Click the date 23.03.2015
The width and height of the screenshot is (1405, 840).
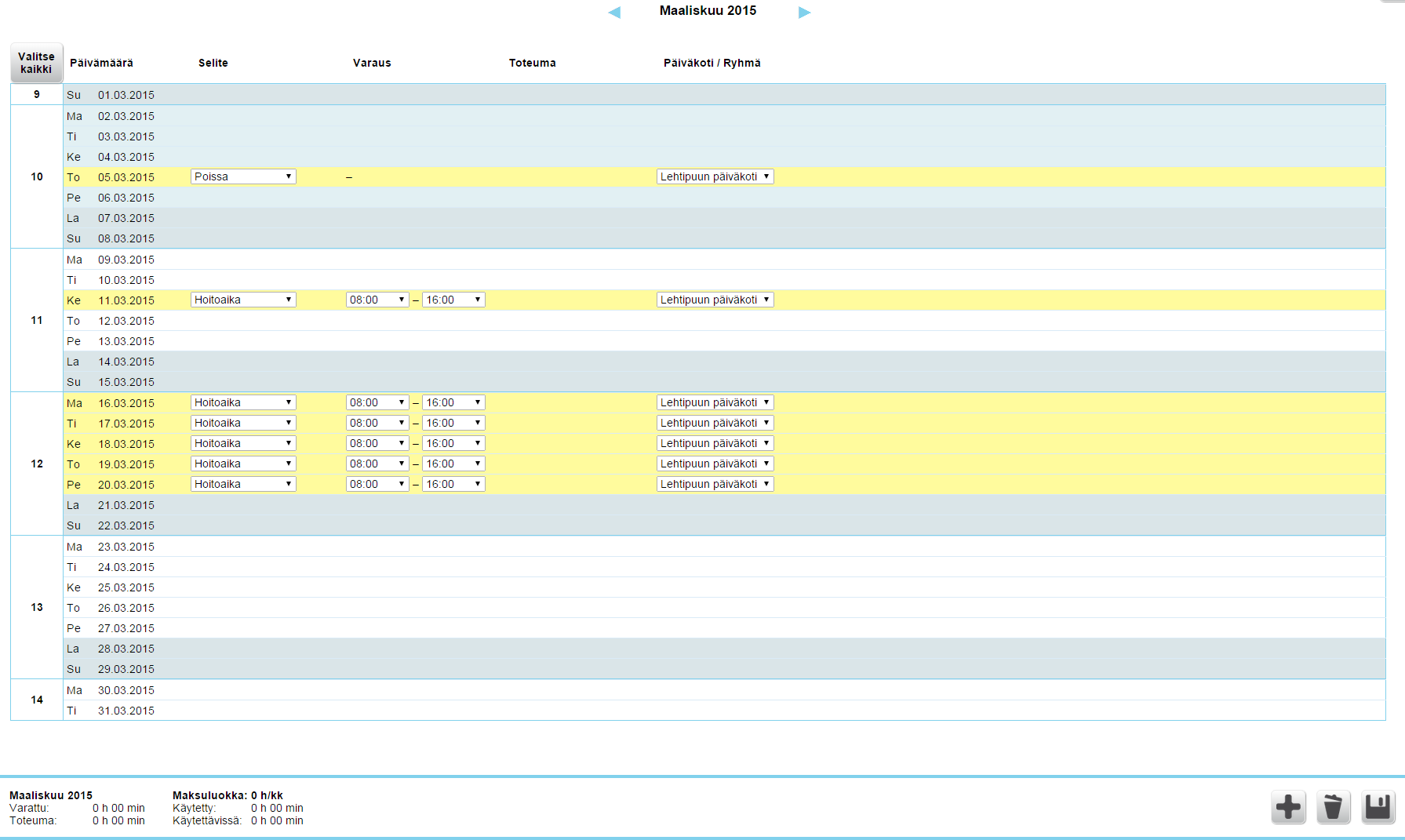(x=126, y=547)
